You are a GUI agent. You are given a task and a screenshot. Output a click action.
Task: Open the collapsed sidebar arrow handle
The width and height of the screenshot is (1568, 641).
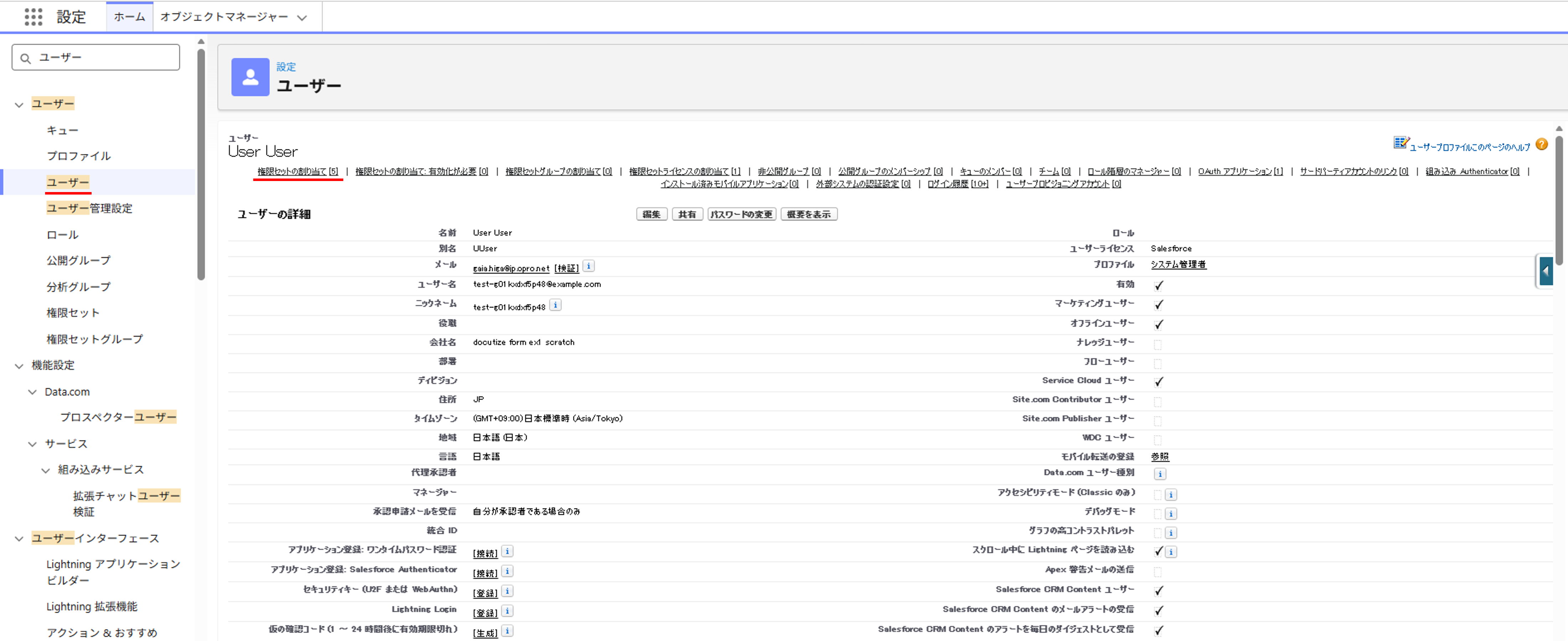(x=1546, y=271)
